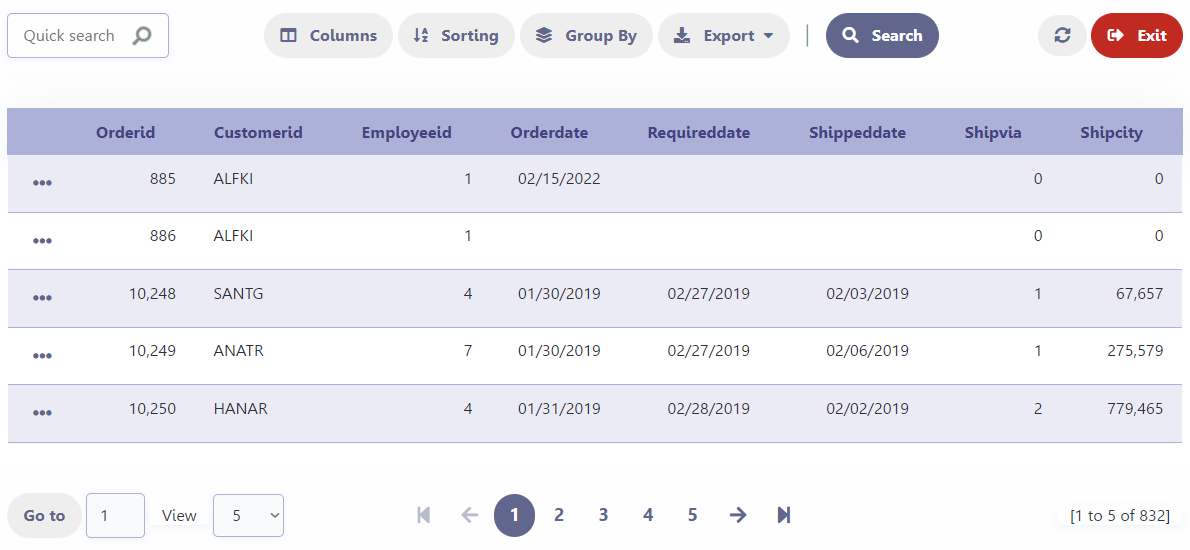Click the quick search magnifier icon
This screenshot has height=550, width=1190.
pos(142,35)
